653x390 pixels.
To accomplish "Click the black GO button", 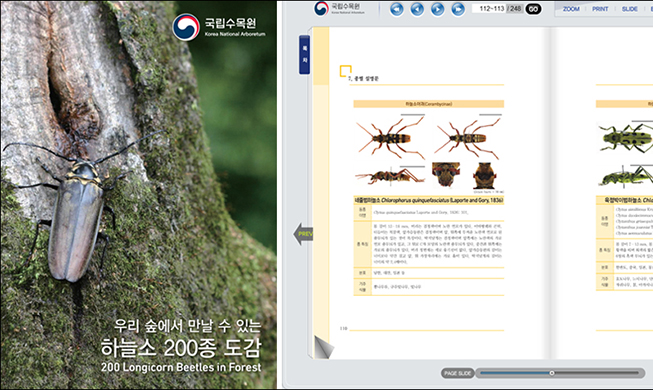I will point(533,9).
